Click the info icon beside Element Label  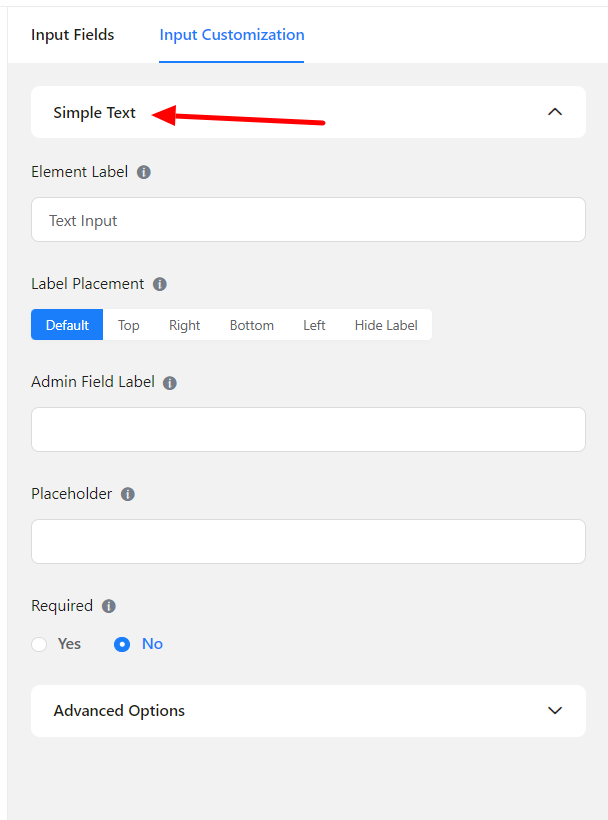click(144, 172)
